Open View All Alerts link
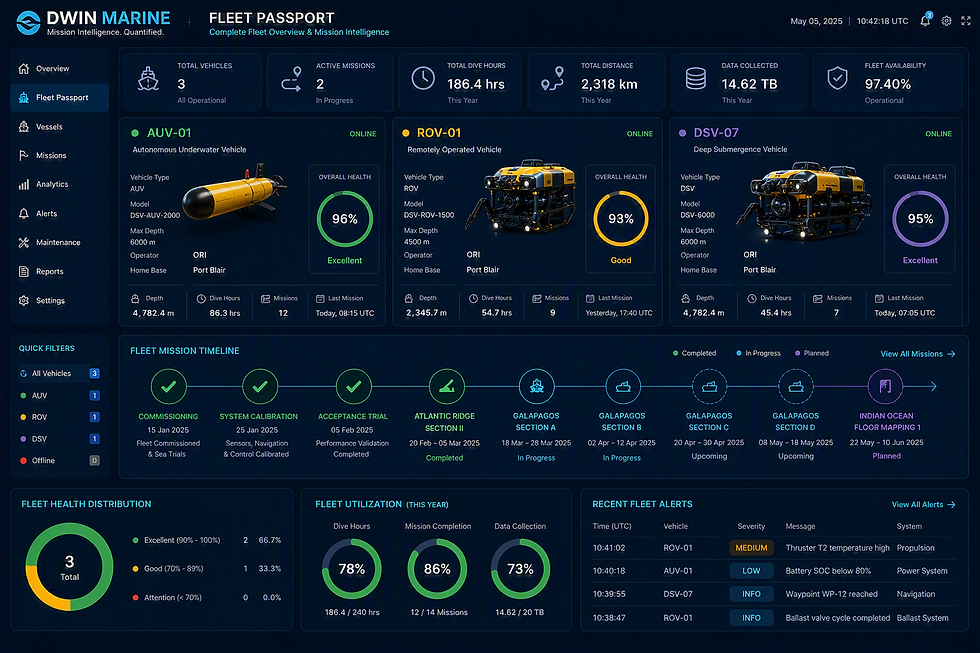 [923, 504]
